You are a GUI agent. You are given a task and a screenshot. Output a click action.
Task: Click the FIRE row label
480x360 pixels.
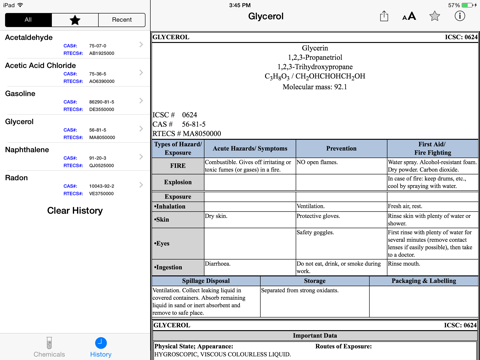coord(178,166)
